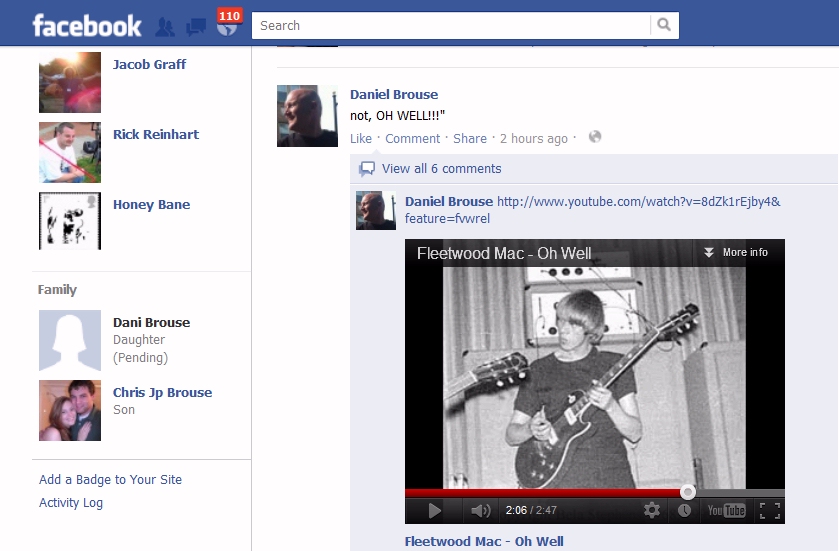Screen dimensions: 839x551
Task: Expand View all 6 comments
Action: (441, 169)
